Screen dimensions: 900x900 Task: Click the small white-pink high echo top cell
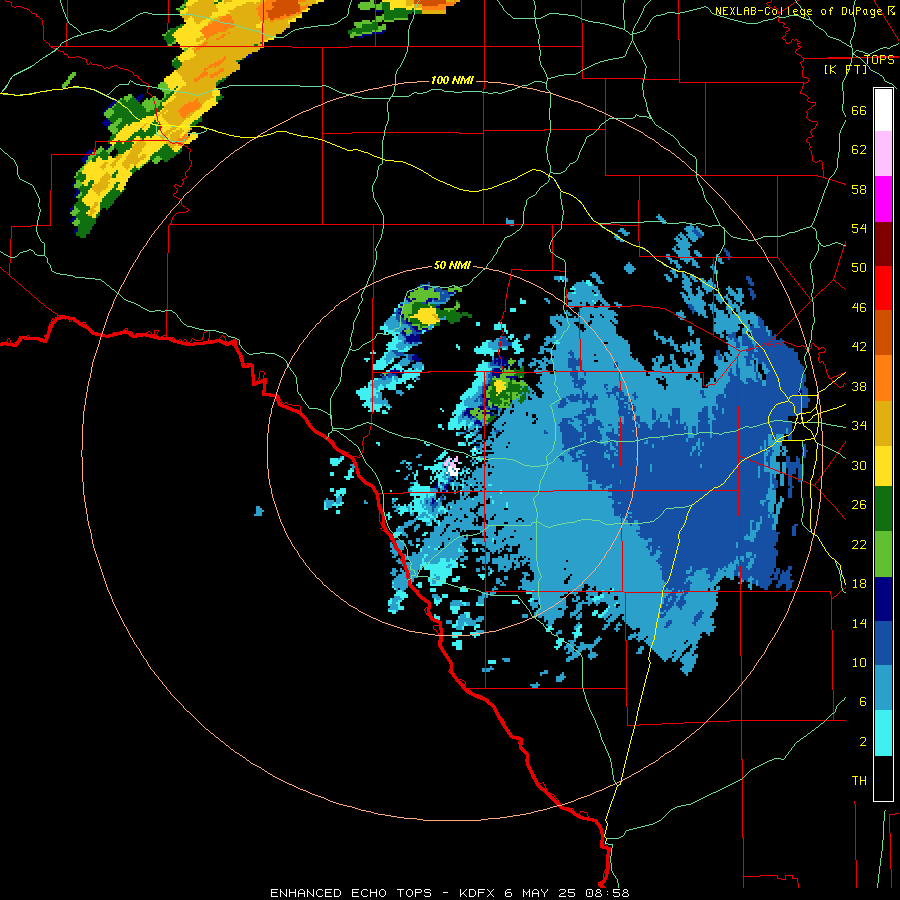click(452, 466)
